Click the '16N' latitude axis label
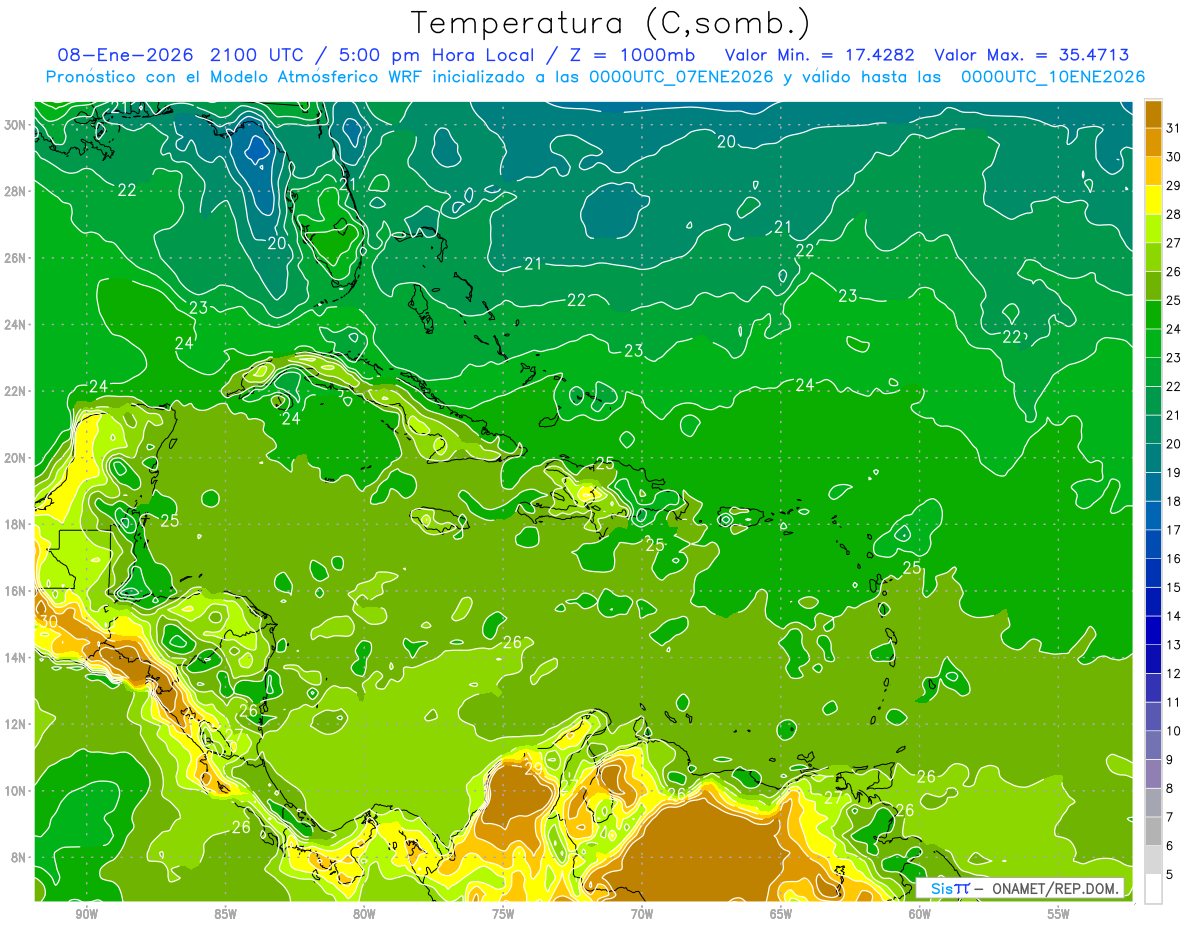The image size is (1200, 927). pos(15,591)
